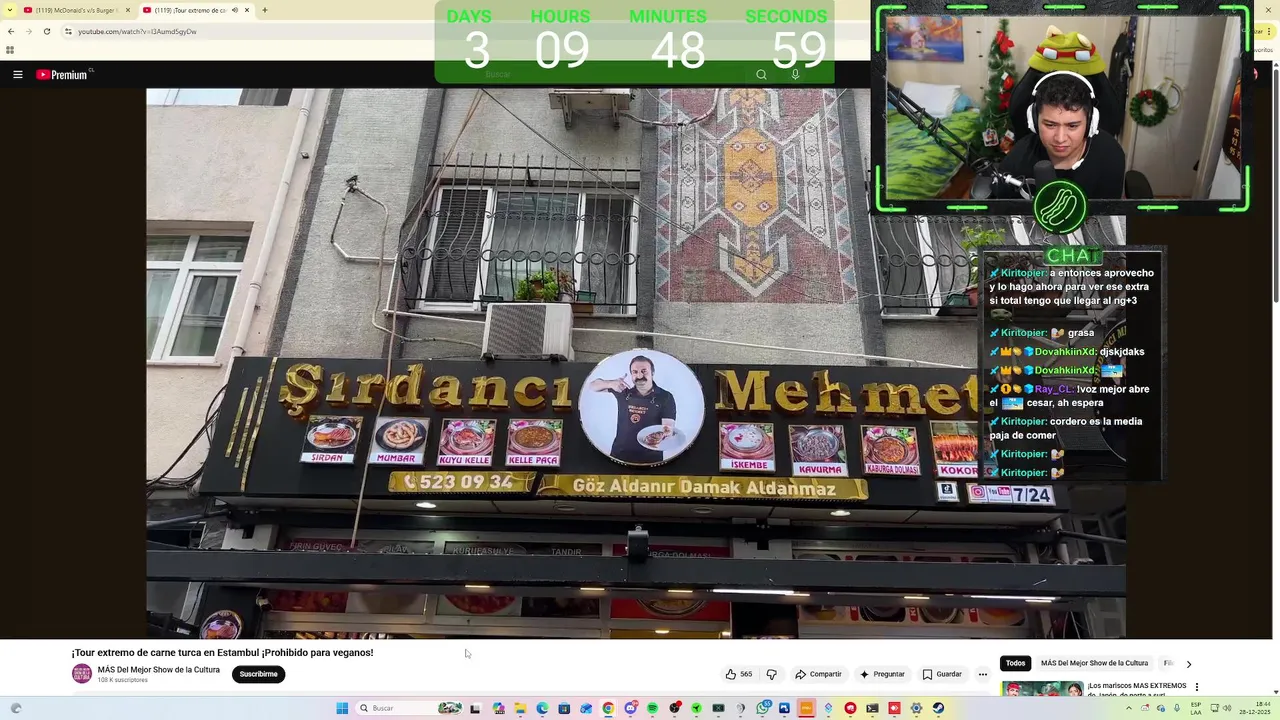Screen dimensions: 1280x720
Task: Subscribe with the Suscribirme button
Action: [x=258, y=674]
